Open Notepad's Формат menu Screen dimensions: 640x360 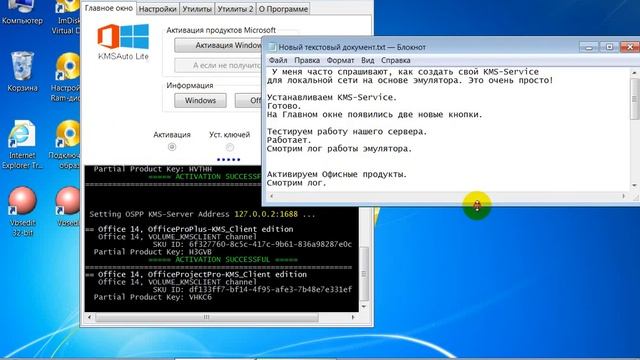(340, 60)
